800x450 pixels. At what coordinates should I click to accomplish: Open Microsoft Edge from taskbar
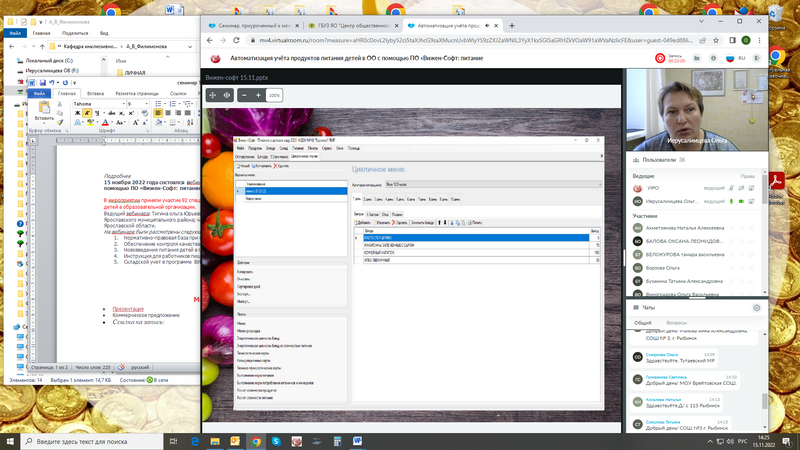194,441
